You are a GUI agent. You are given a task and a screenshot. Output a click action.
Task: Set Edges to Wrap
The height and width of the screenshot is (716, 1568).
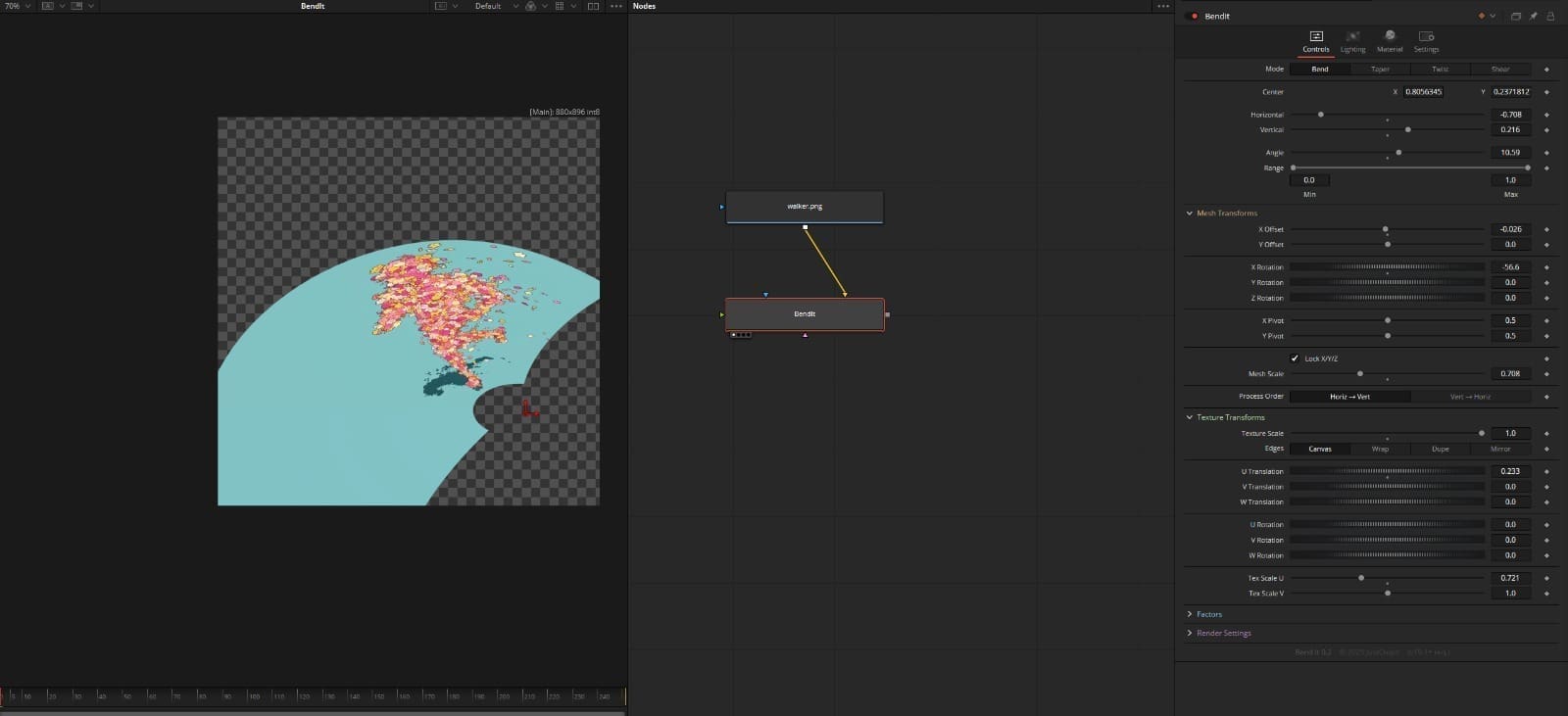(1380, 449)
